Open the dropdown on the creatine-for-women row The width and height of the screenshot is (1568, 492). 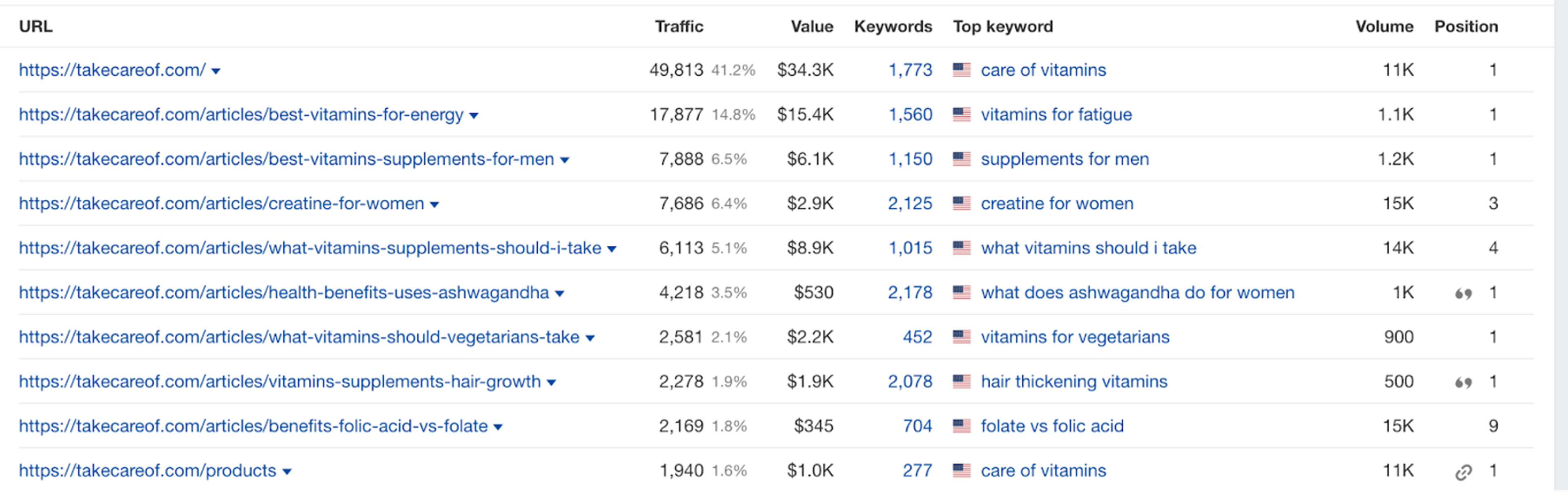[434, 204]
